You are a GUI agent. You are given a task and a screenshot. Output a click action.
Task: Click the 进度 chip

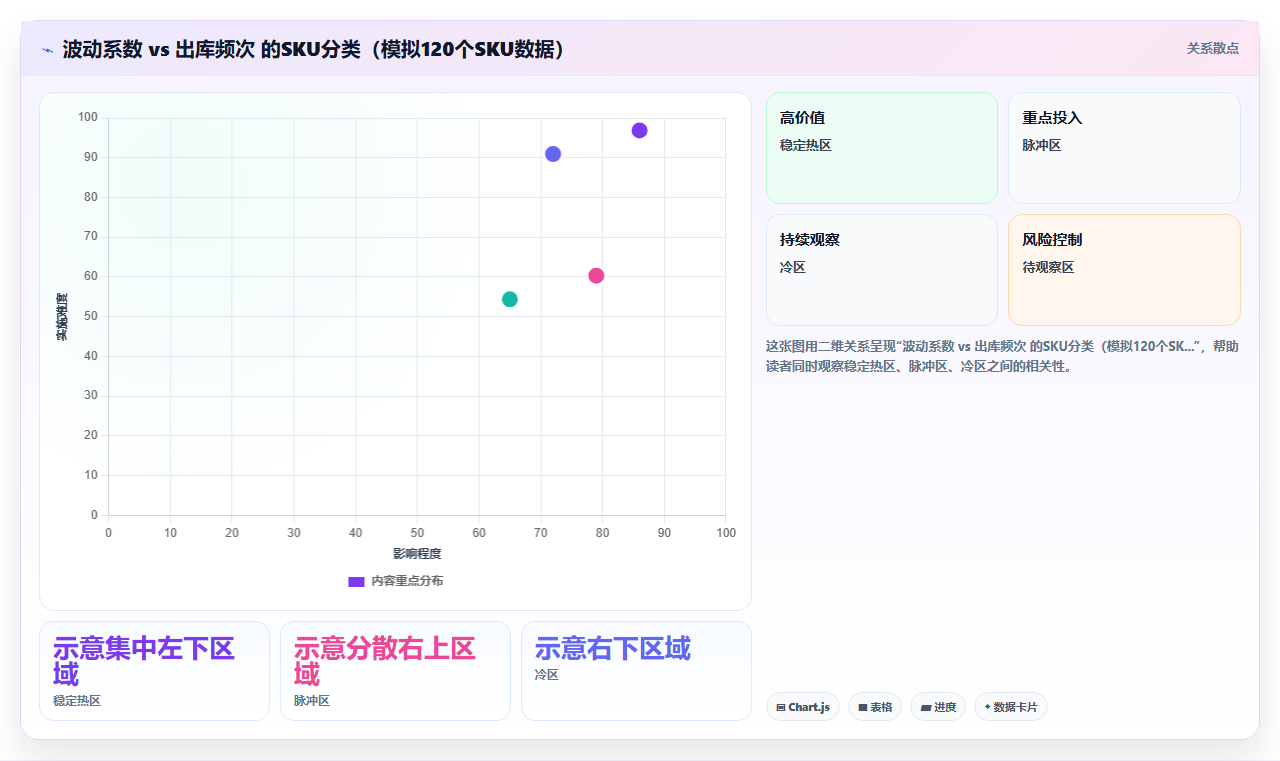[938, 707]
